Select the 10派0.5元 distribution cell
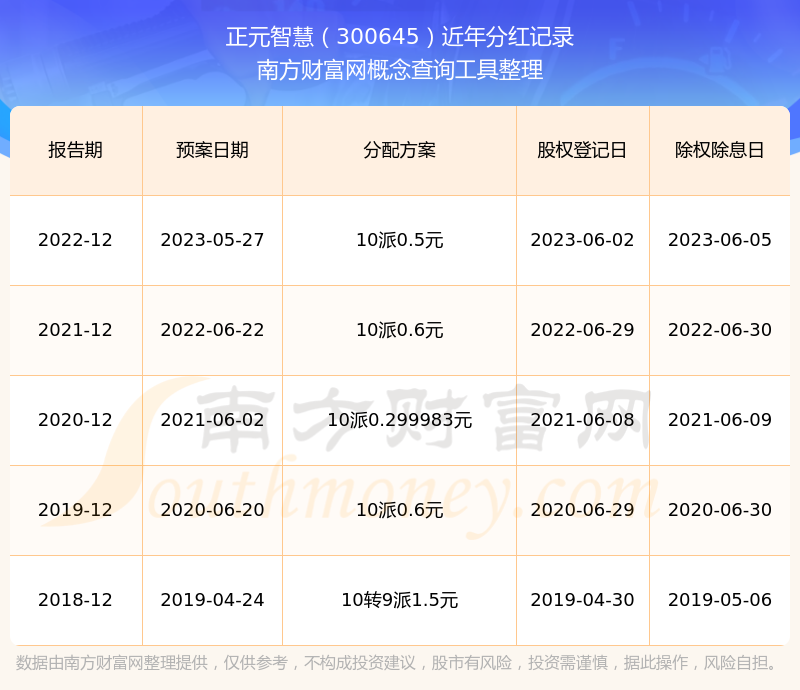This screenshot has height=690, width=800. [399, 240]
